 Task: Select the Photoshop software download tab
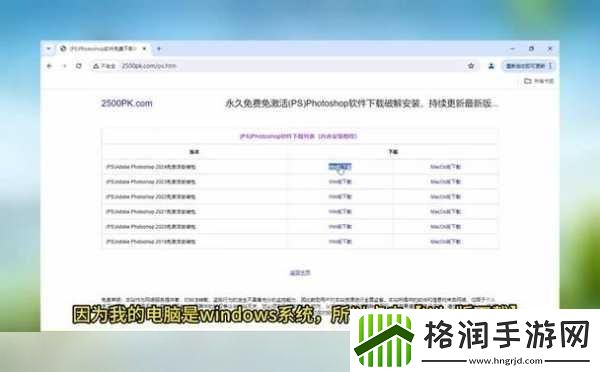pos(103,49)
